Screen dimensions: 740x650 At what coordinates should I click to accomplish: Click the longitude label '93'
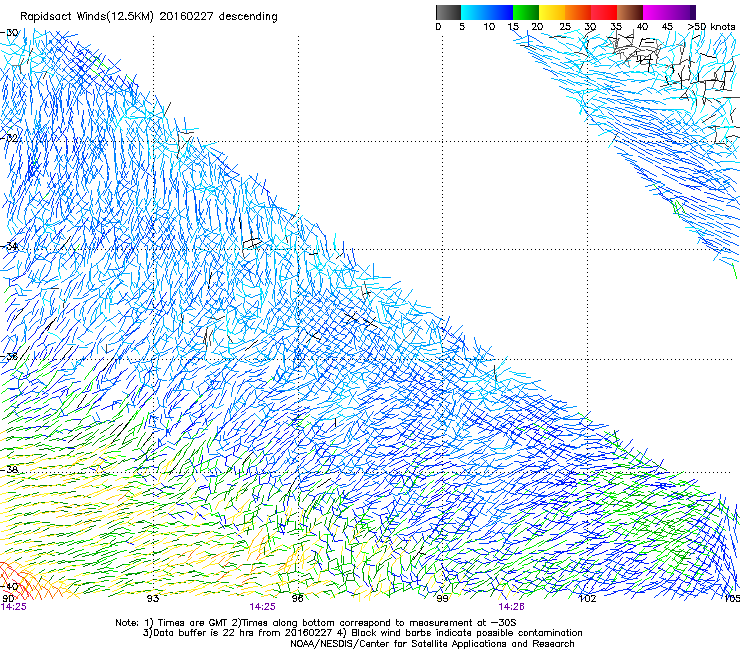(x=153, y=599)
